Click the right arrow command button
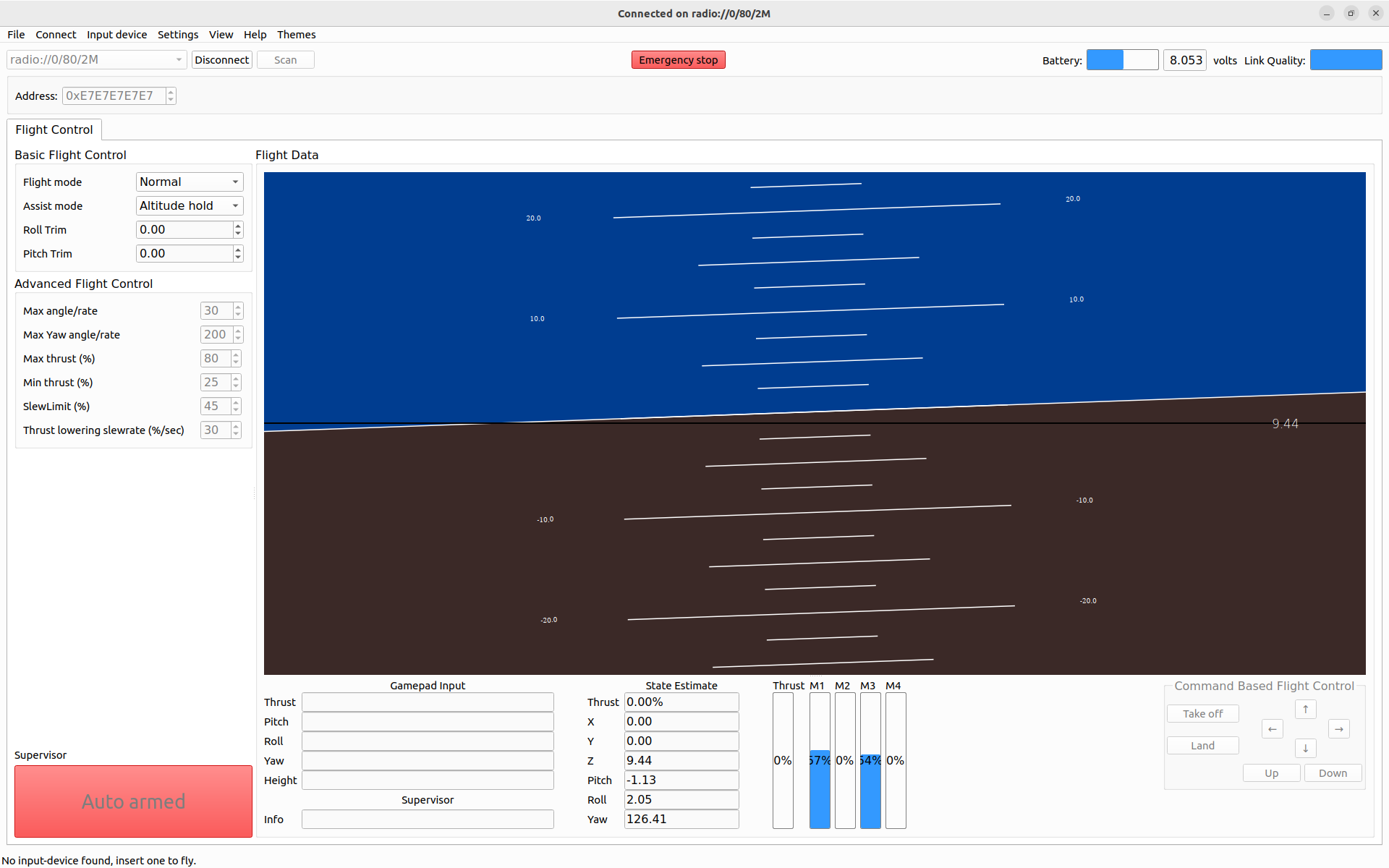Viewport: 1389px width, 868px height. pyautogui.click(x=1338, y=729)
